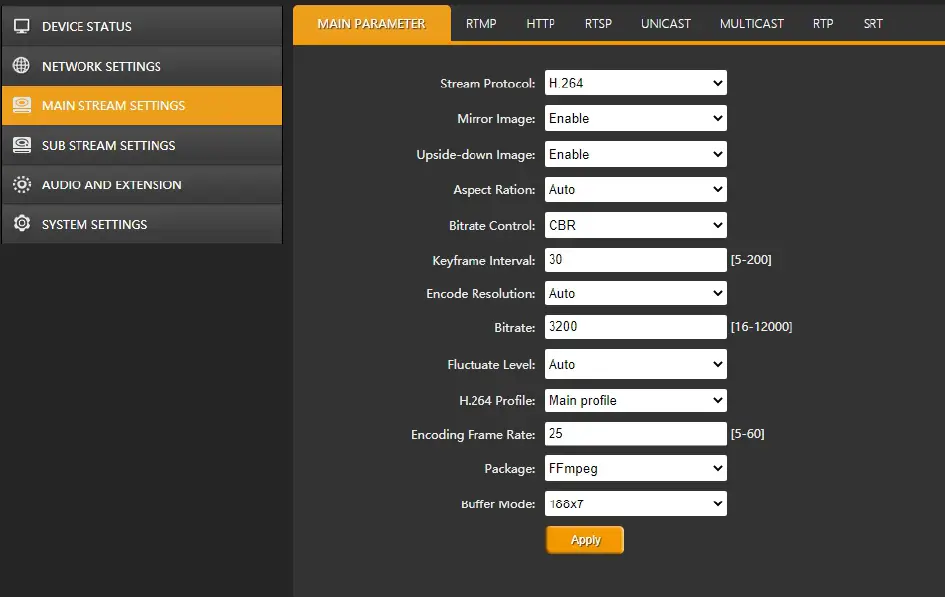Viewport: 945px width, 597px height.
Task: Switch to the Main Parameter tab
Action: (371, 24)
